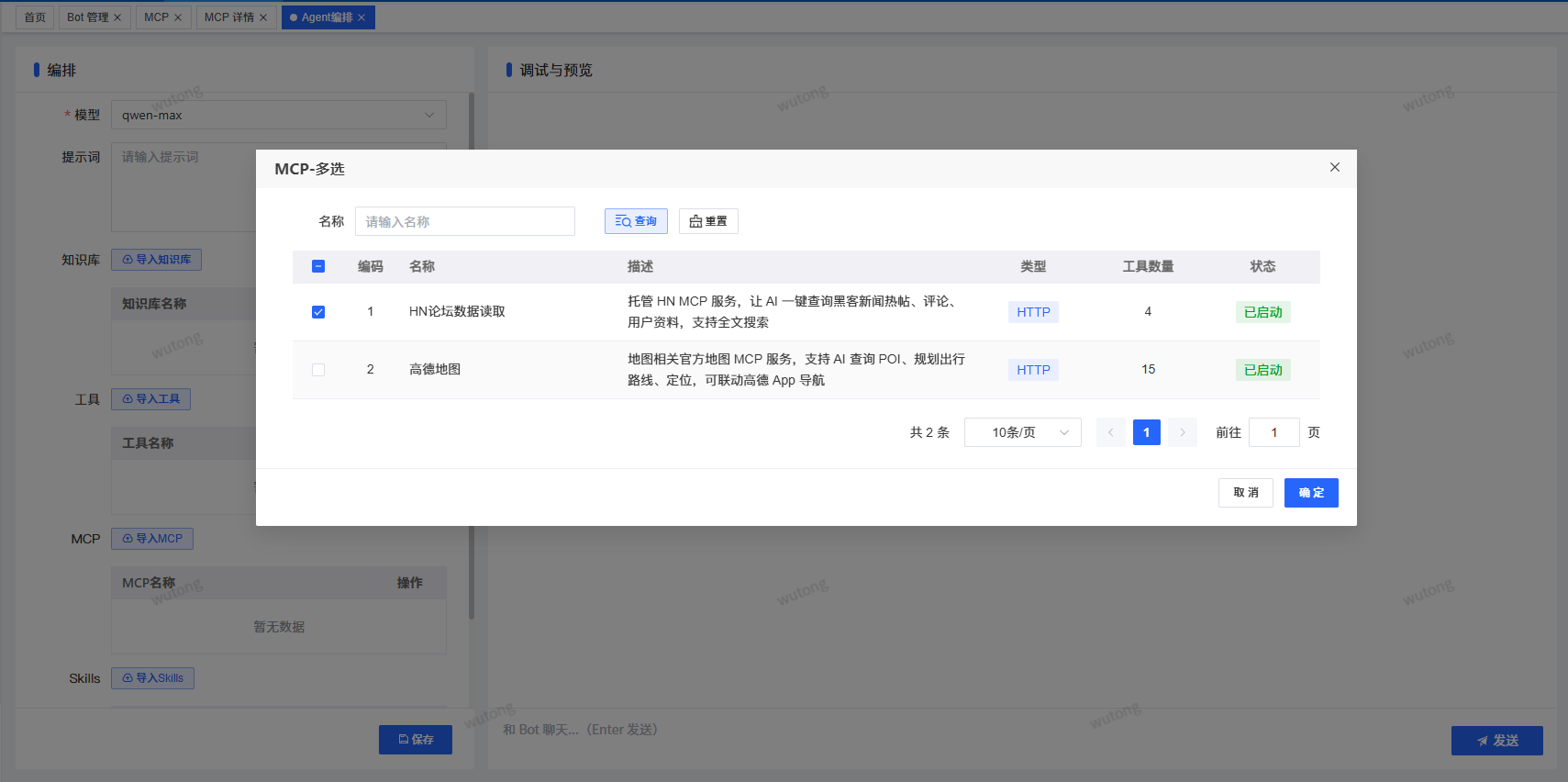
Task: Click the 导入MCP button
Action: point(152,539)
